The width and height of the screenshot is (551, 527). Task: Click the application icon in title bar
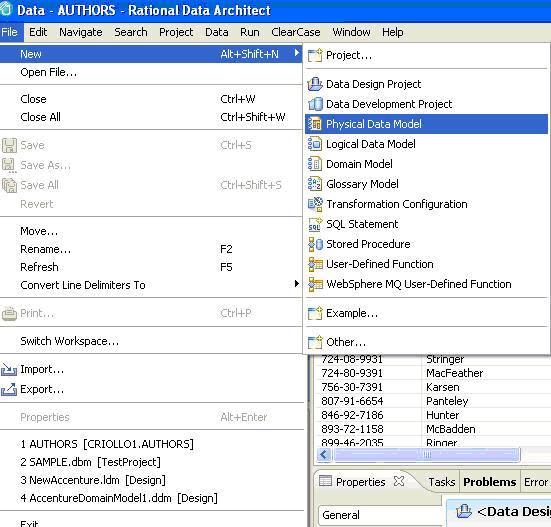coord(6,9)
